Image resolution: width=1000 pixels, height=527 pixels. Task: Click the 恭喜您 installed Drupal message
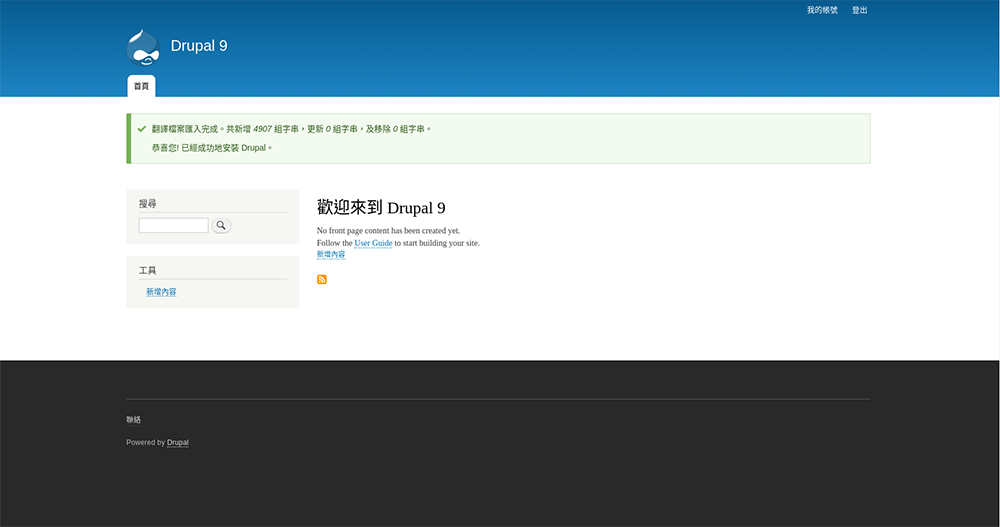[x=212, y=148]
